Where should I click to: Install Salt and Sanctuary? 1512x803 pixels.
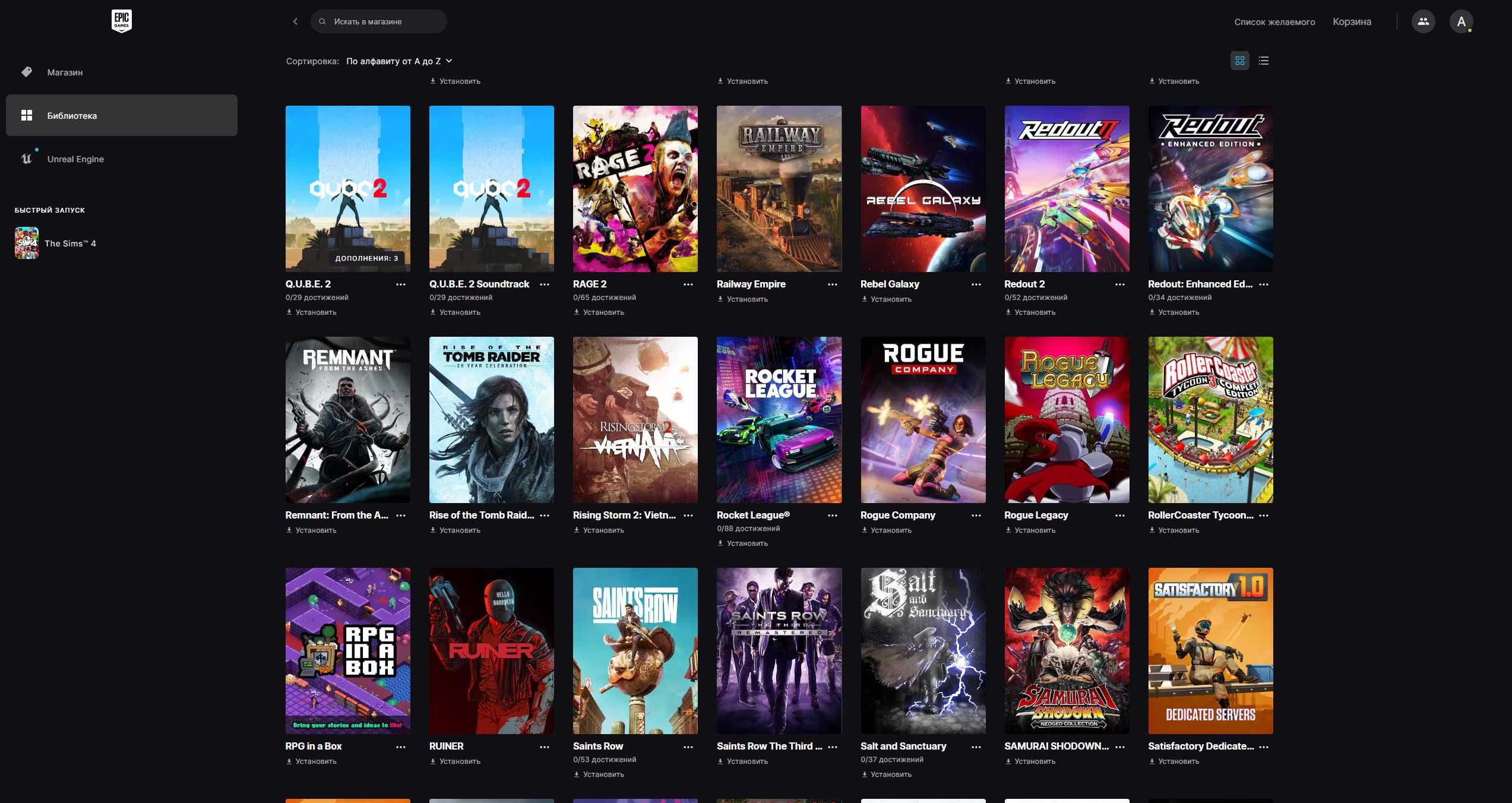click(x=886, y=774)
